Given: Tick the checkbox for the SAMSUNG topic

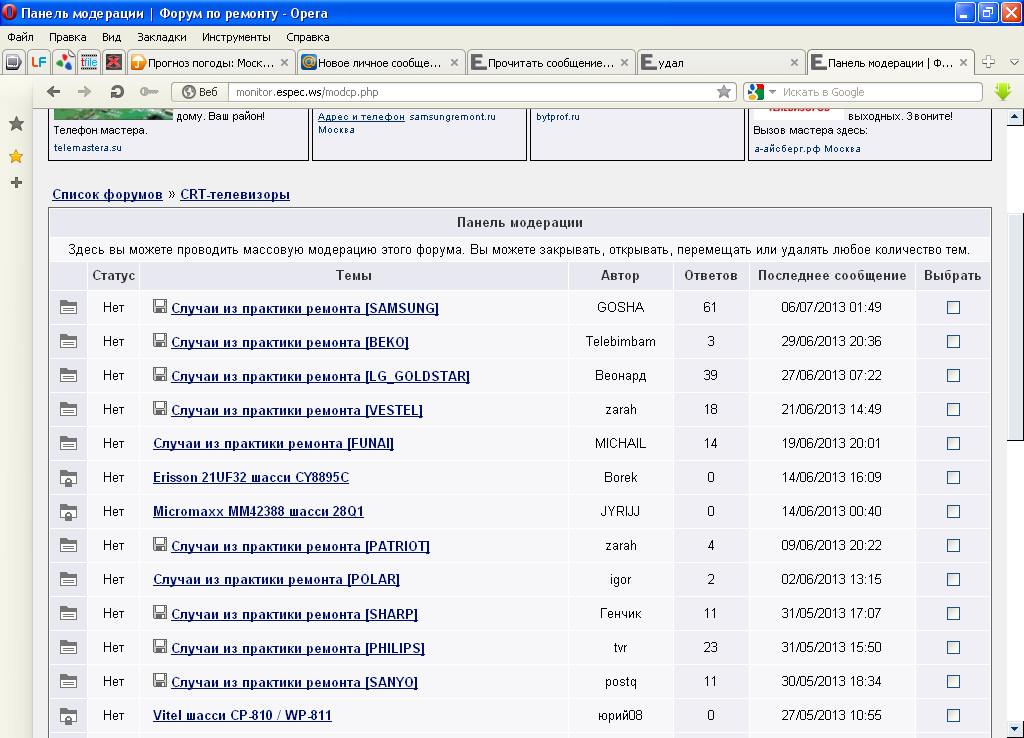Looking at the screenshot, I should click(953, 308).
